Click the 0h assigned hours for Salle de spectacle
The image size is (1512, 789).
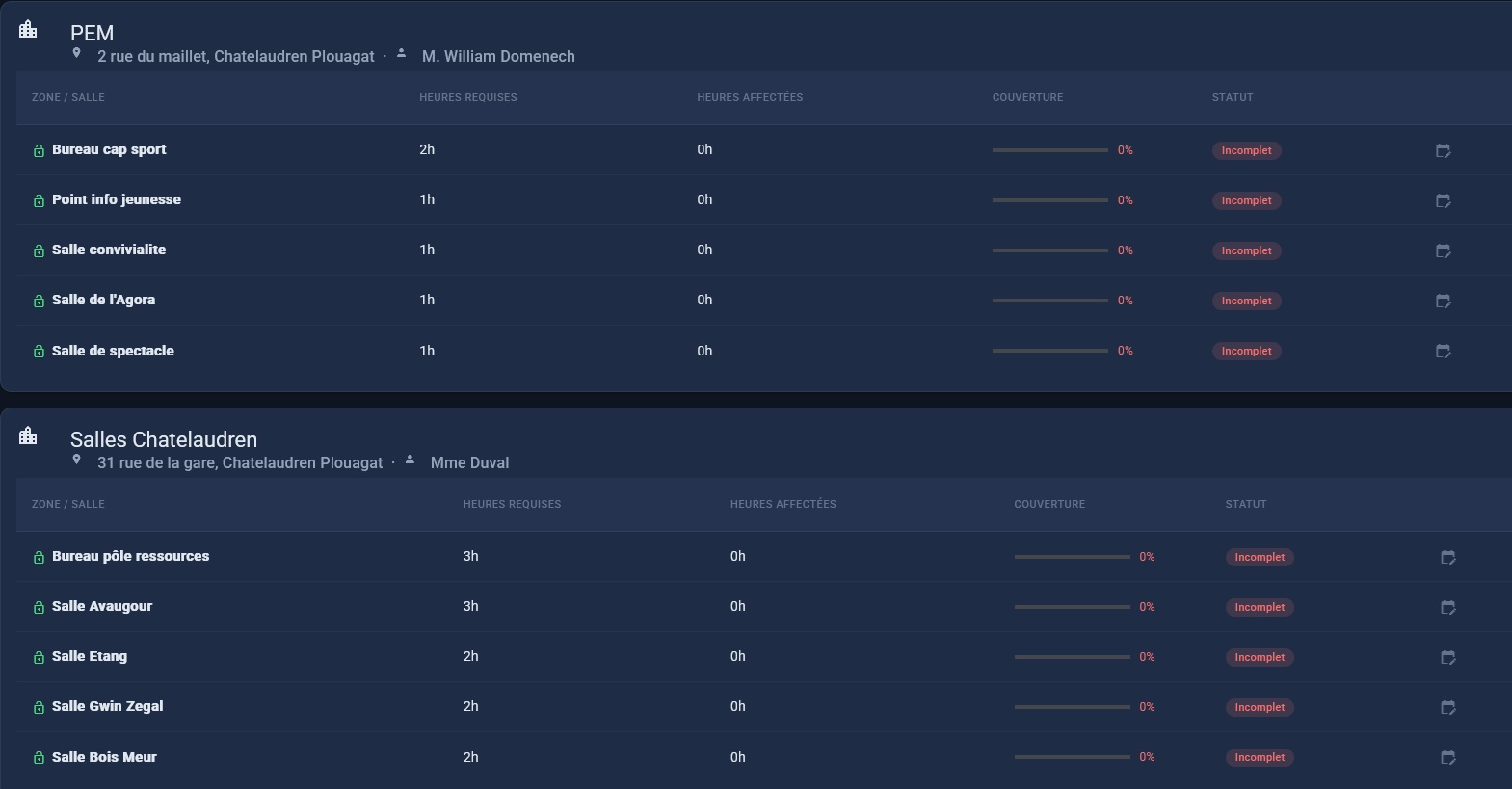(x=704, y=351)
